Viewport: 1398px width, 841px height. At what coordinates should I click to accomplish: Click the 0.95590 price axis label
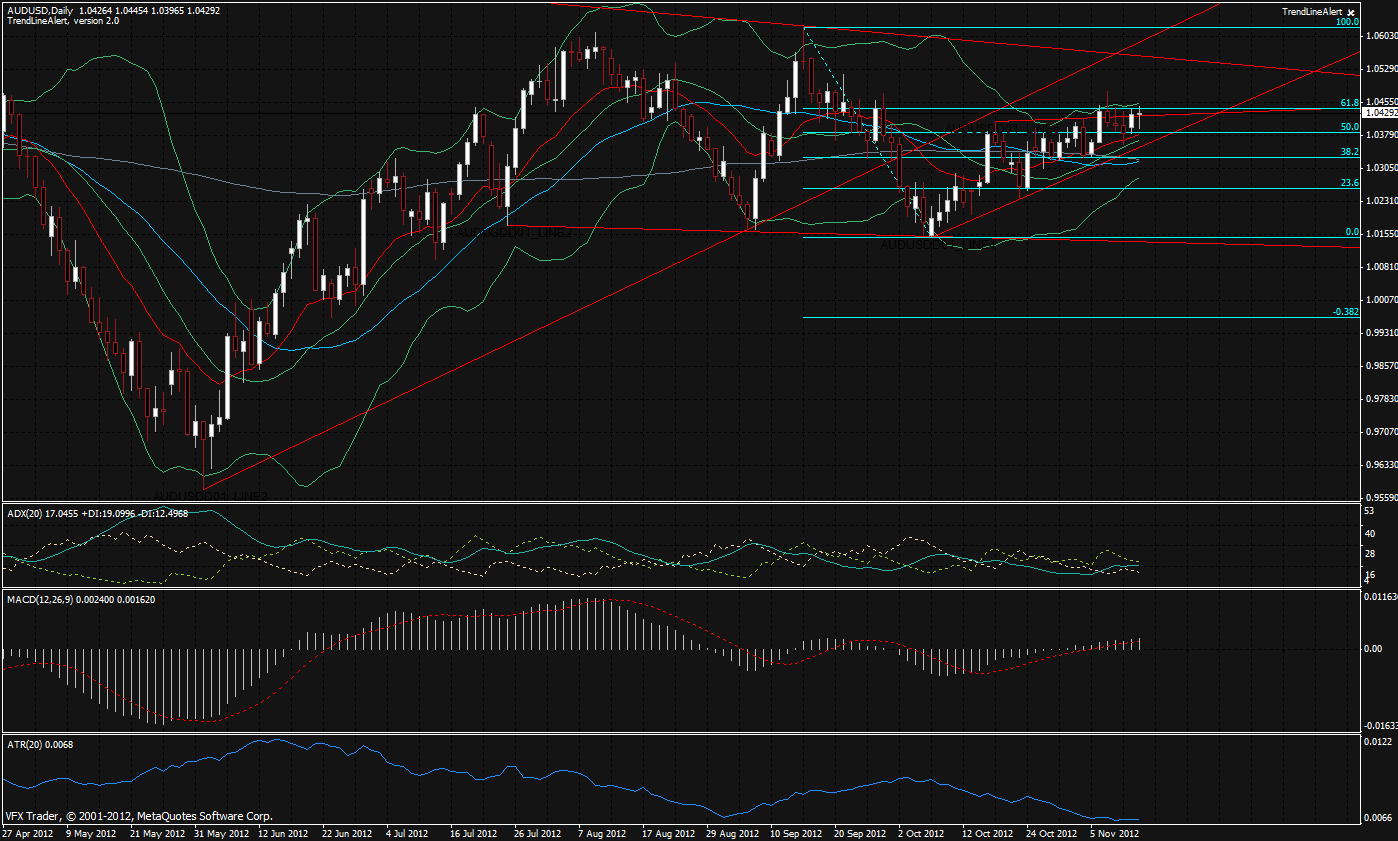[1380, 497]
